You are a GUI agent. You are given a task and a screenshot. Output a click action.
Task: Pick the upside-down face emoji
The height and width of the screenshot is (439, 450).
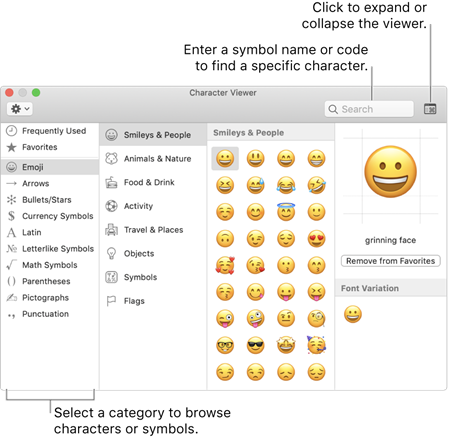pyautogui.click(x=225, y=239)
